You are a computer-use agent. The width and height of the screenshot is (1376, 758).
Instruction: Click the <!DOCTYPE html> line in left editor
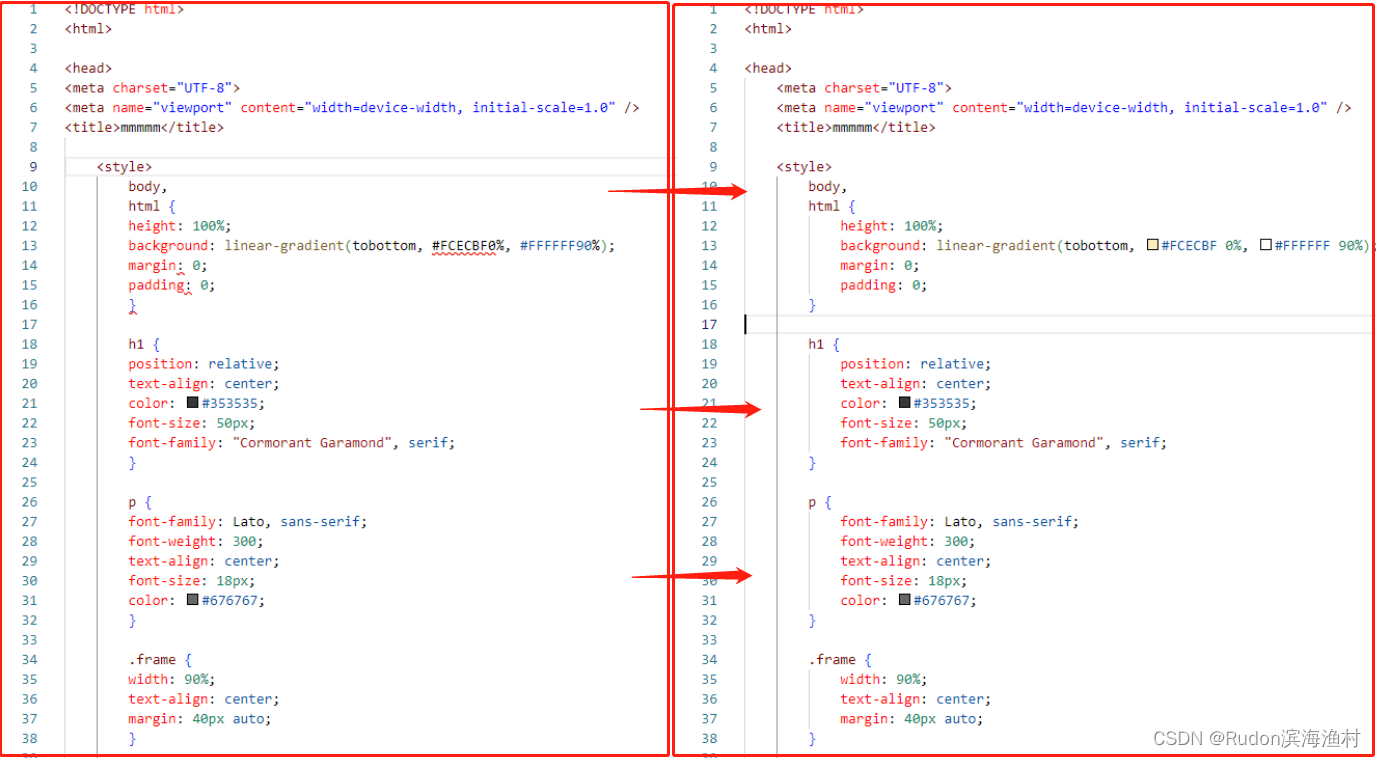coord(124,9)
